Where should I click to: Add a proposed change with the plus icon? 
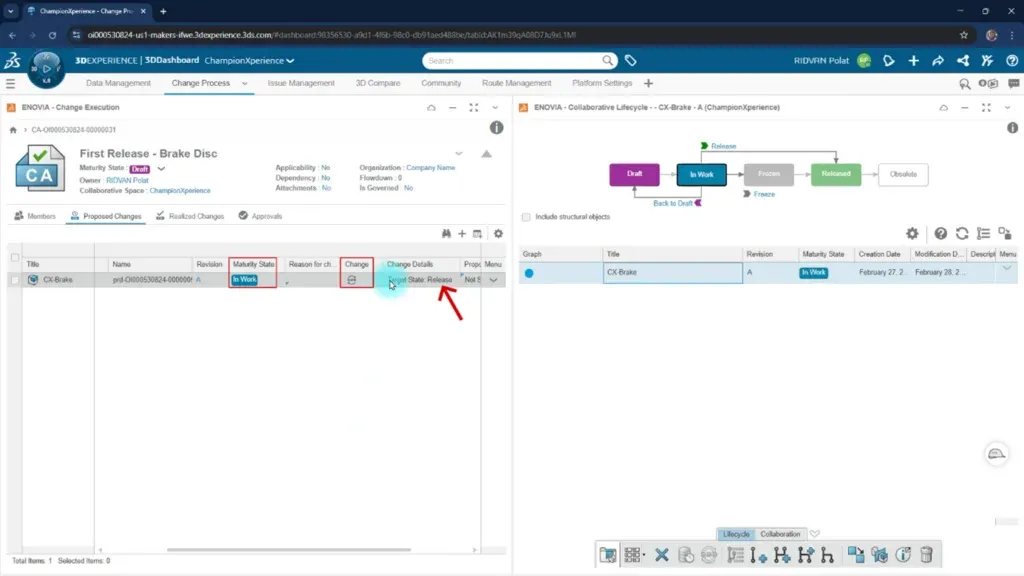point(462,234)
